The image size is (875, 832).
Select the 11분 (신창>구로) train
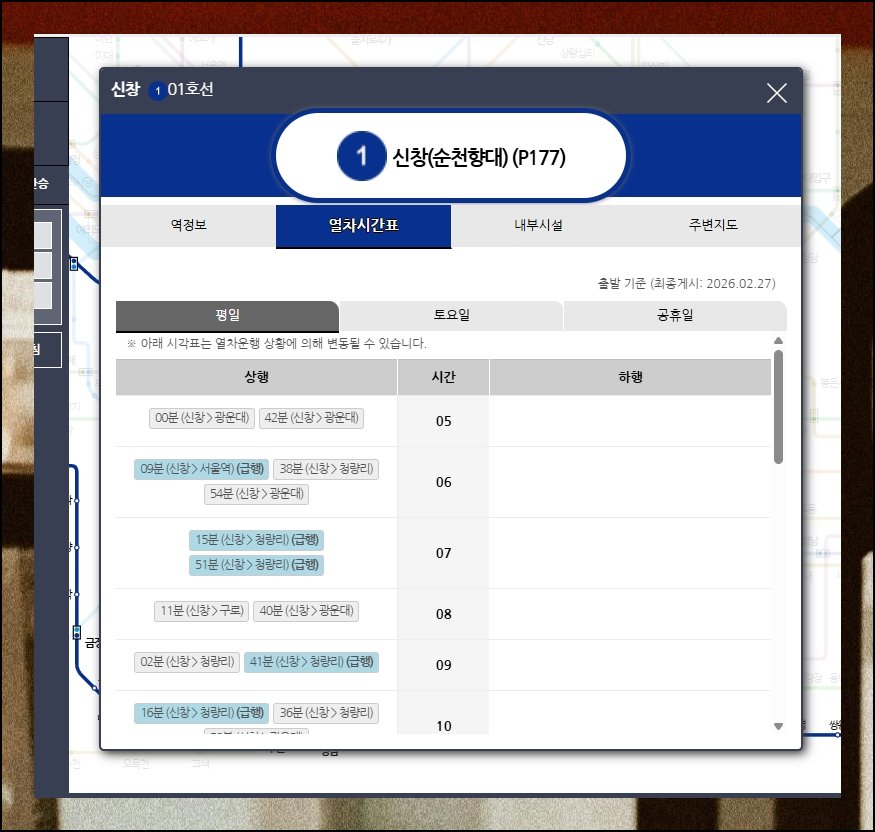click(x=201, y=611)
